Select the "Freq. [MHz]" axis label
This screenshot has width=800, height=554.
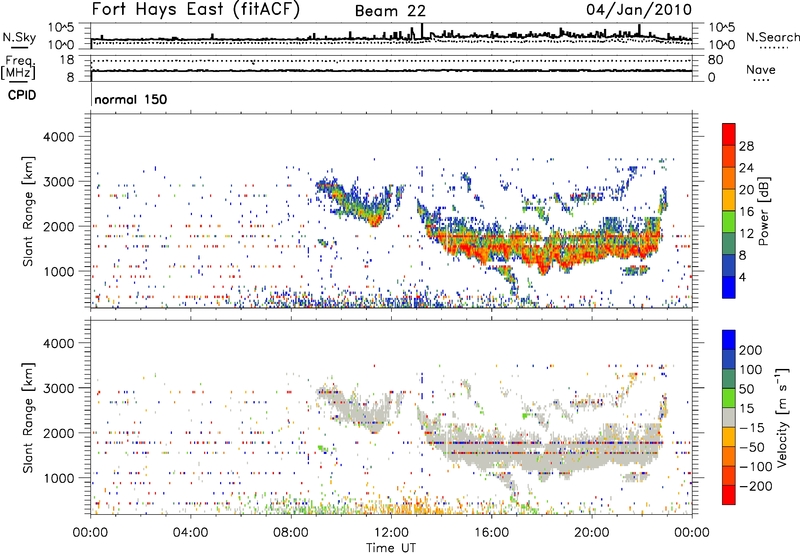[x=19, y=68]
